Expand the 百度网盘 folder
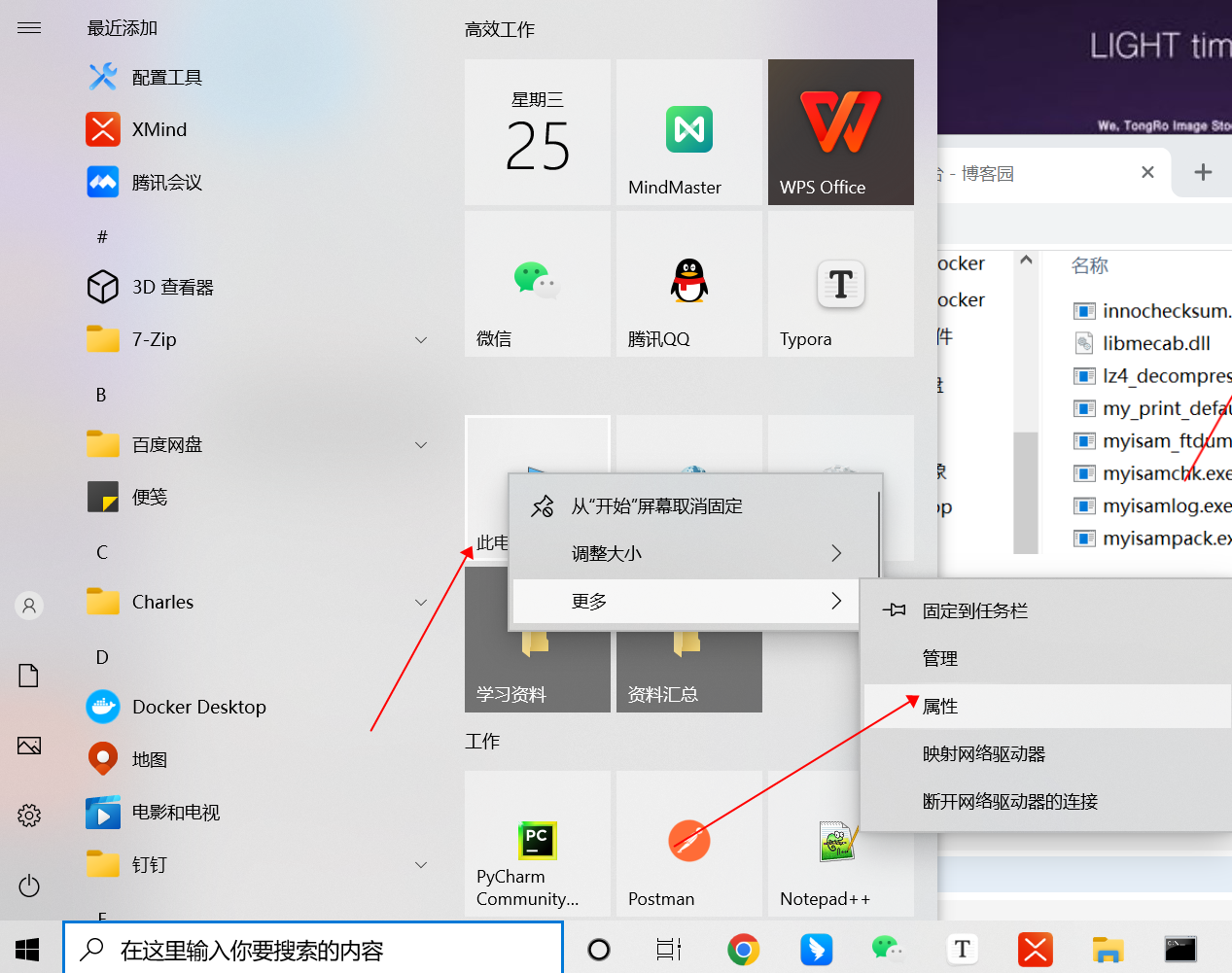 coord(421,444)
